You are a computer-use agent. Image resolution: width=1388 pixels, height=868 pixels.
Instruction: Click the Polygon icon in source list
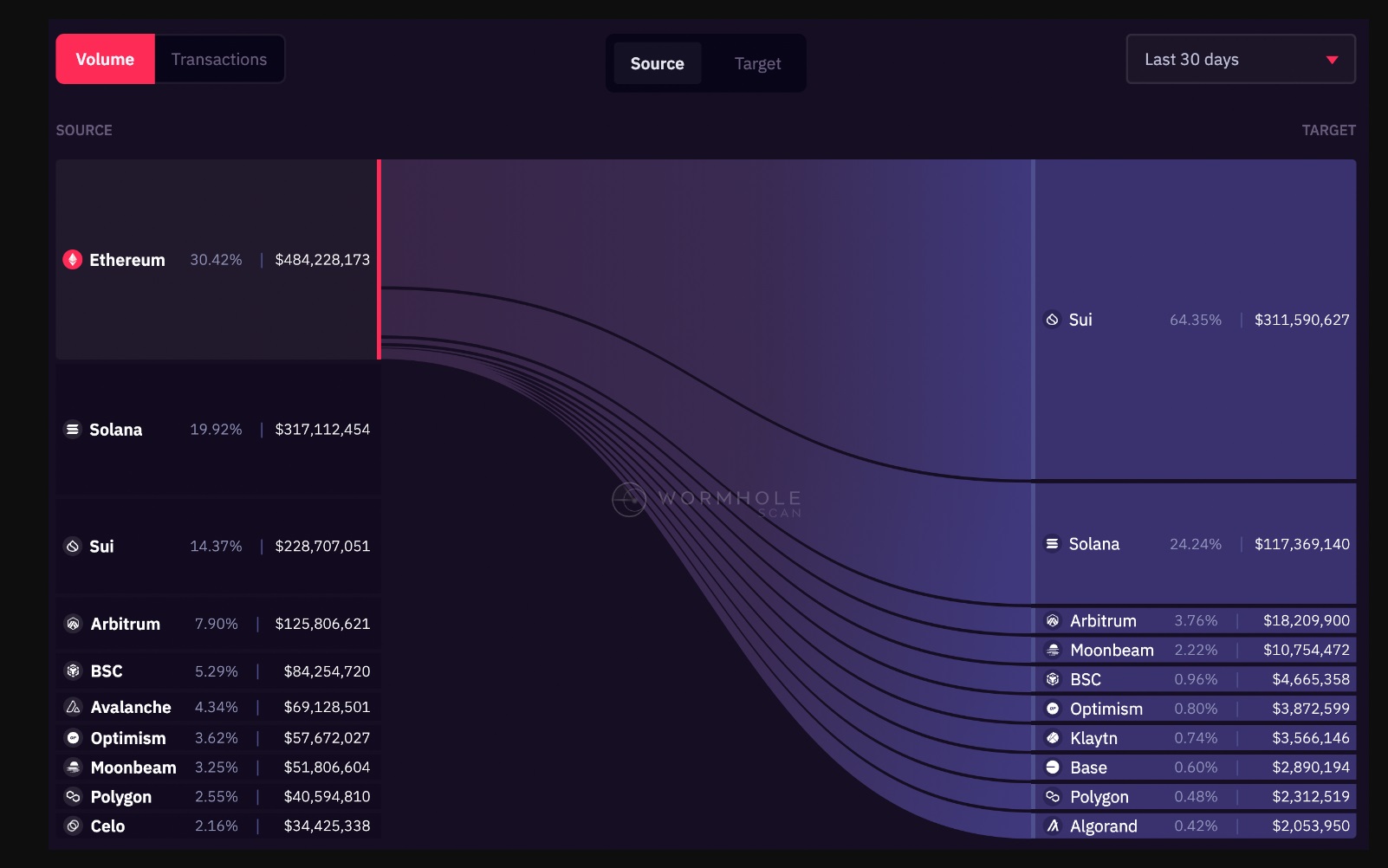[x=73, y=797]
